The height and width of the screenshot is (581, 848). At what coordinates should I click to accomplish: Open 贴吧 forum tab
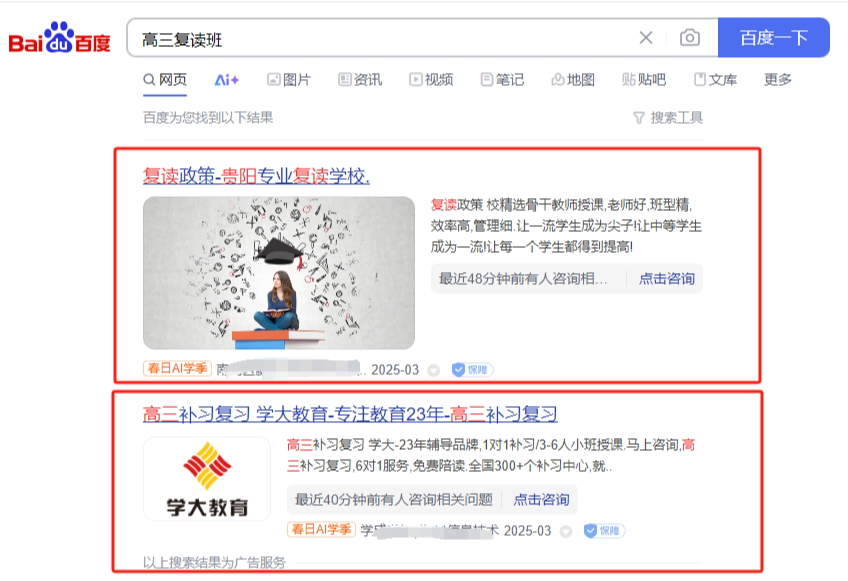point(644,80)
